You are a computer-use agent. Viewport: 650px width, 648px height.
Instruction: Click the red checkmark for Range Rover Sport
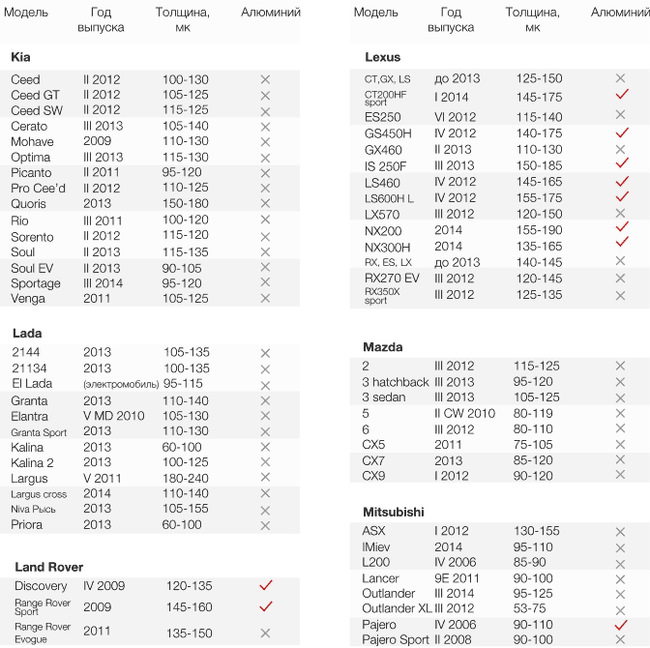coord(265,607)
